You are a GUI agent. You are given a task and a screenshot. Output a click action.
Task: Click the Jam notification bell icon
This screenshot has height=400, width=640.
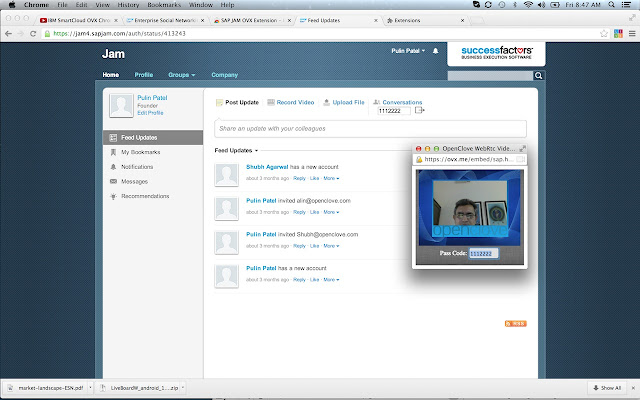pyautogui.click(x=436, y=51)
